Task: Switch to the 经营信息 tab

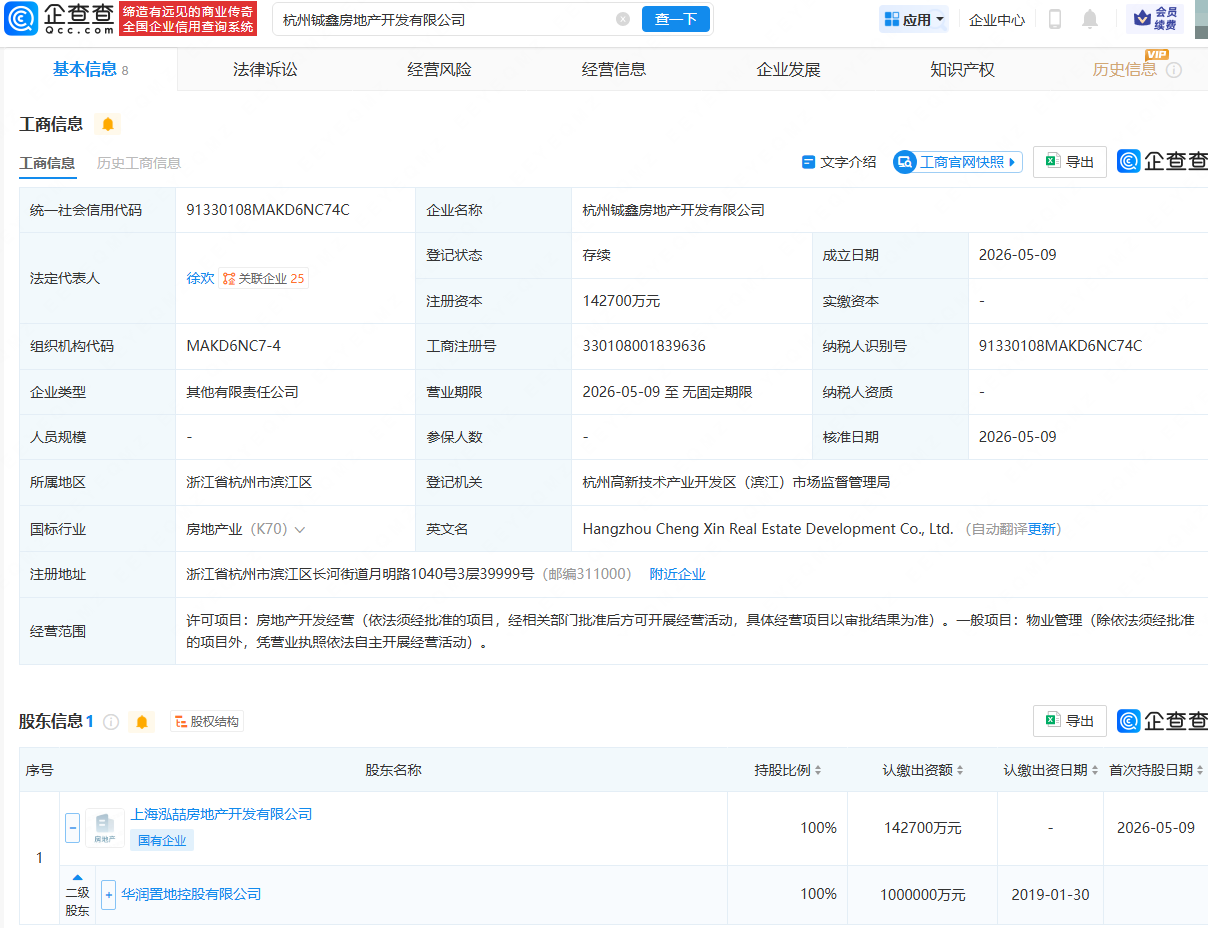Action: (614, 70)
